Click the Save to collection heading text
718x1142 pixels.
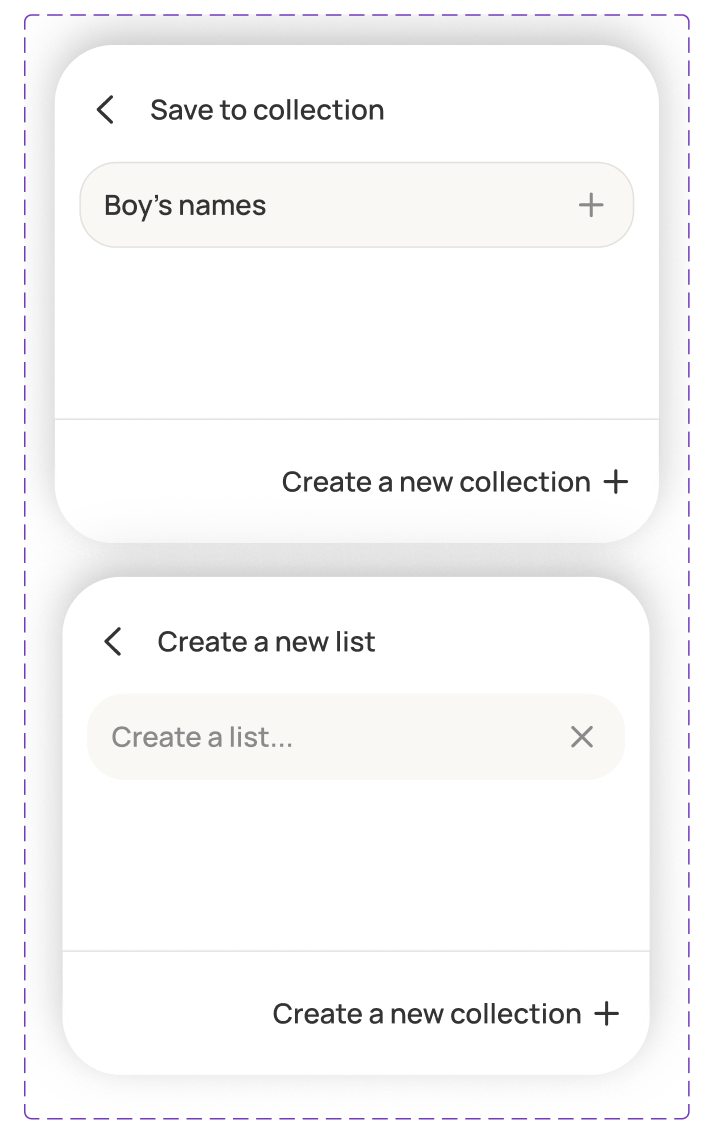[x=267, y=110]
